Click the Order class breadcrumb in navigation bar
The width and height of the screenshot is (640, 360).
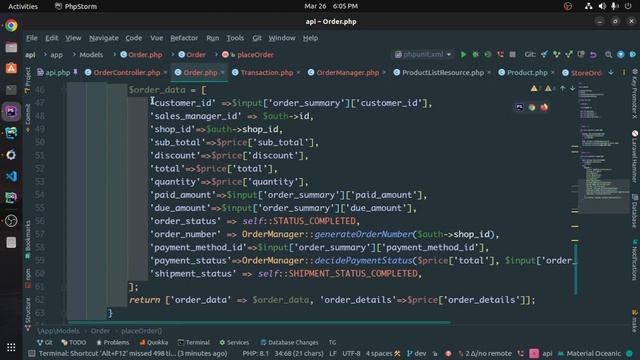pos(192,55)
